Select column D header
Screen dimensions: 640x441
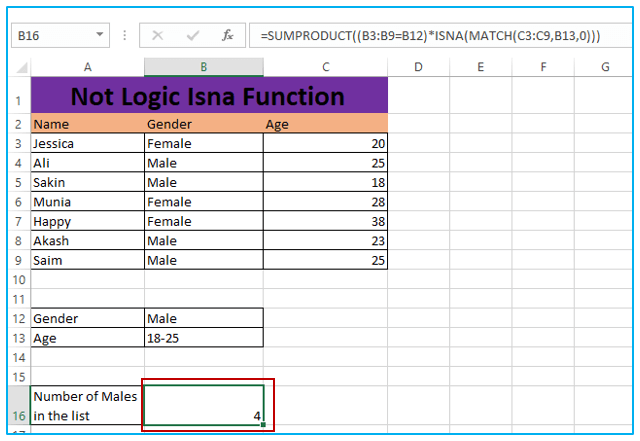point(418,67)
